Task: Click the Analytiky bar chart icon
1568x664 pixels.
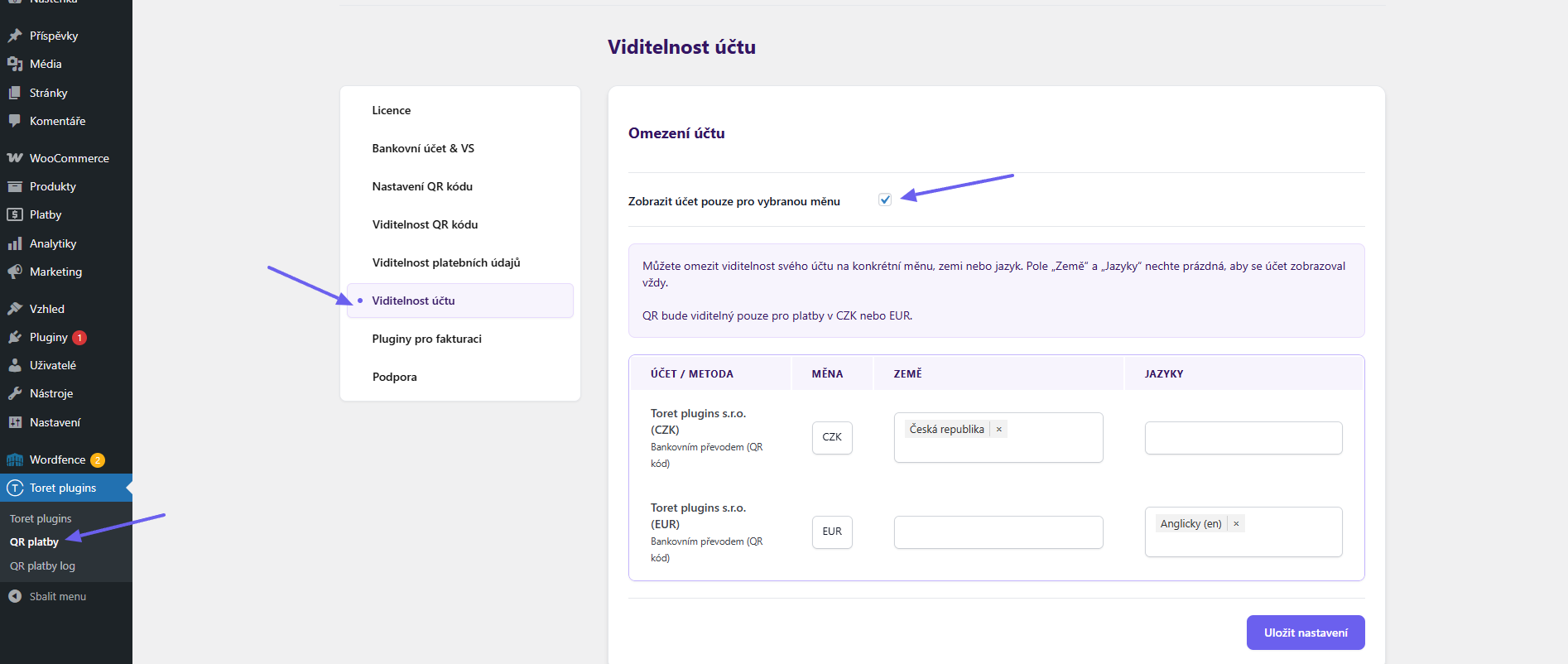Action: (x=15, y=243)
